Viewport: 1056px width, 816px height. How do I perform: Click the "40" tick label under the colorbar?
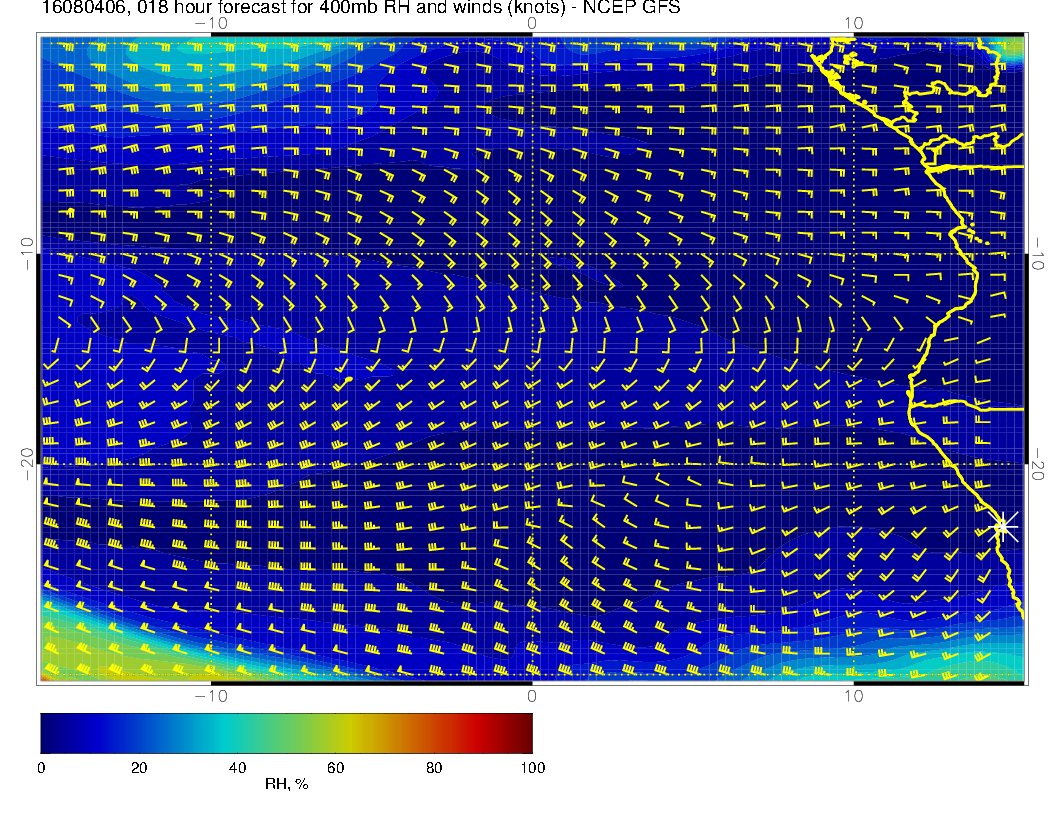[x=237, y=768]
